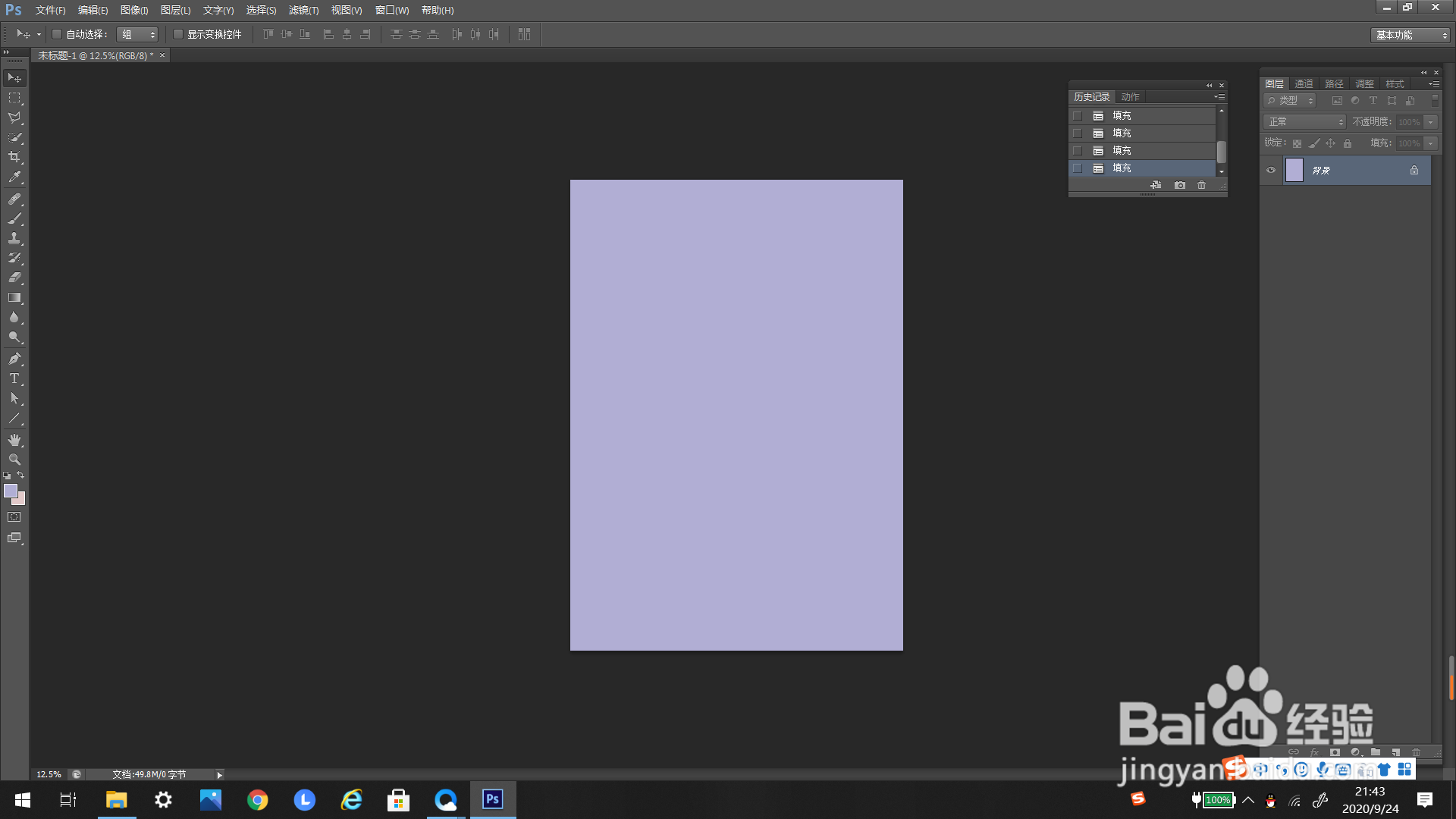Open the 组 auto-select dropdown
The image size is (1456, 819).
[137, 34]
